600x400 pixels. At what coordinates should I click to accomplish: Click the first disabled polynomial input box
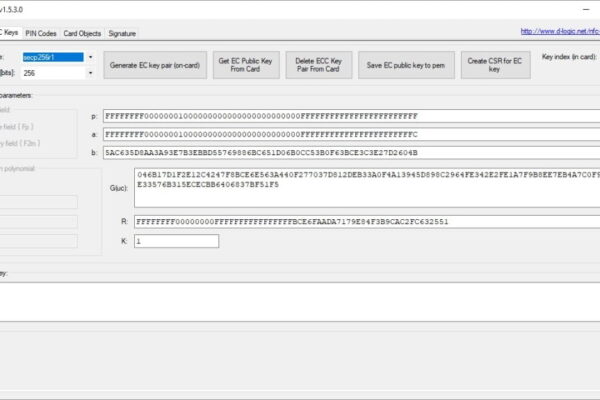[38, 202]
